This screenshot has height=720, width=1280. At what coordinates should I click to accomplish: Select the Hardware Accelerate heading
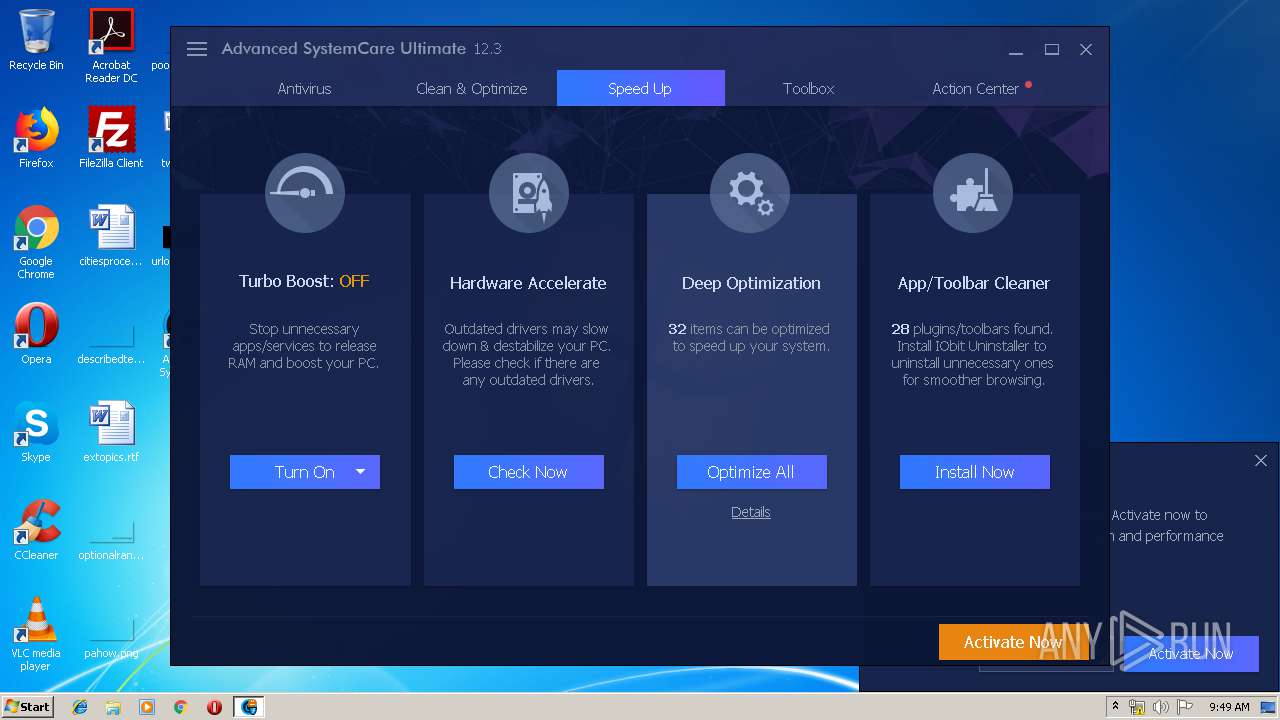pyautogui.click(x=528, y=283)
